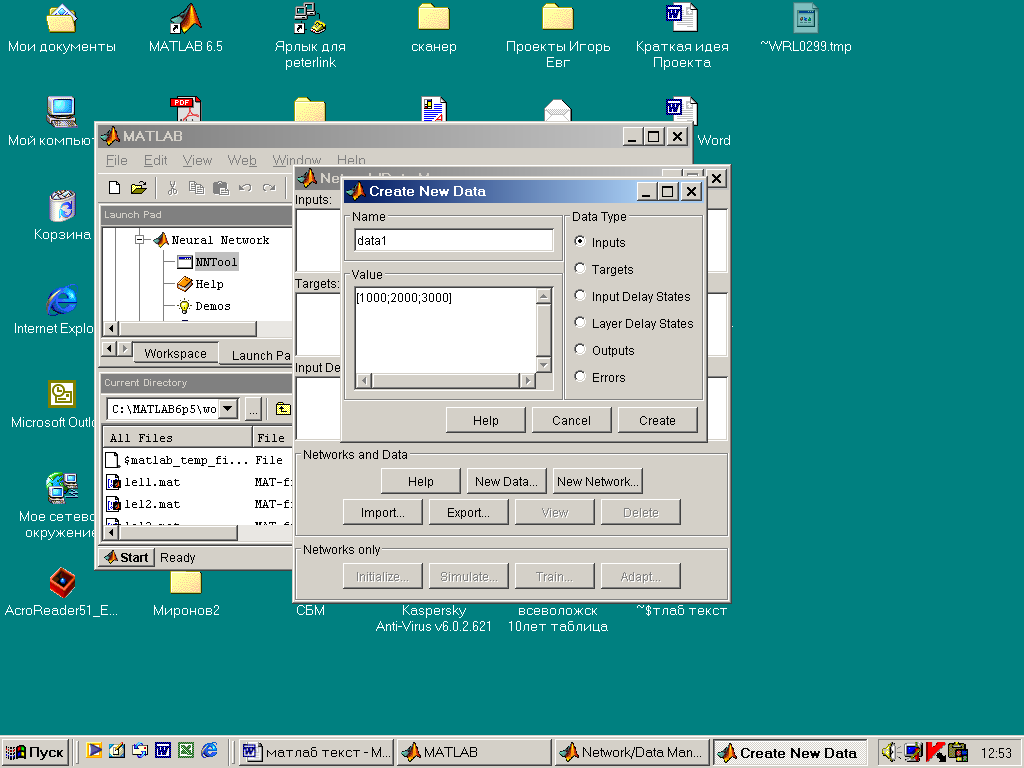Switch to Network/Data Manager taskbar button
1024x768 pixels.
coord(632,752)
